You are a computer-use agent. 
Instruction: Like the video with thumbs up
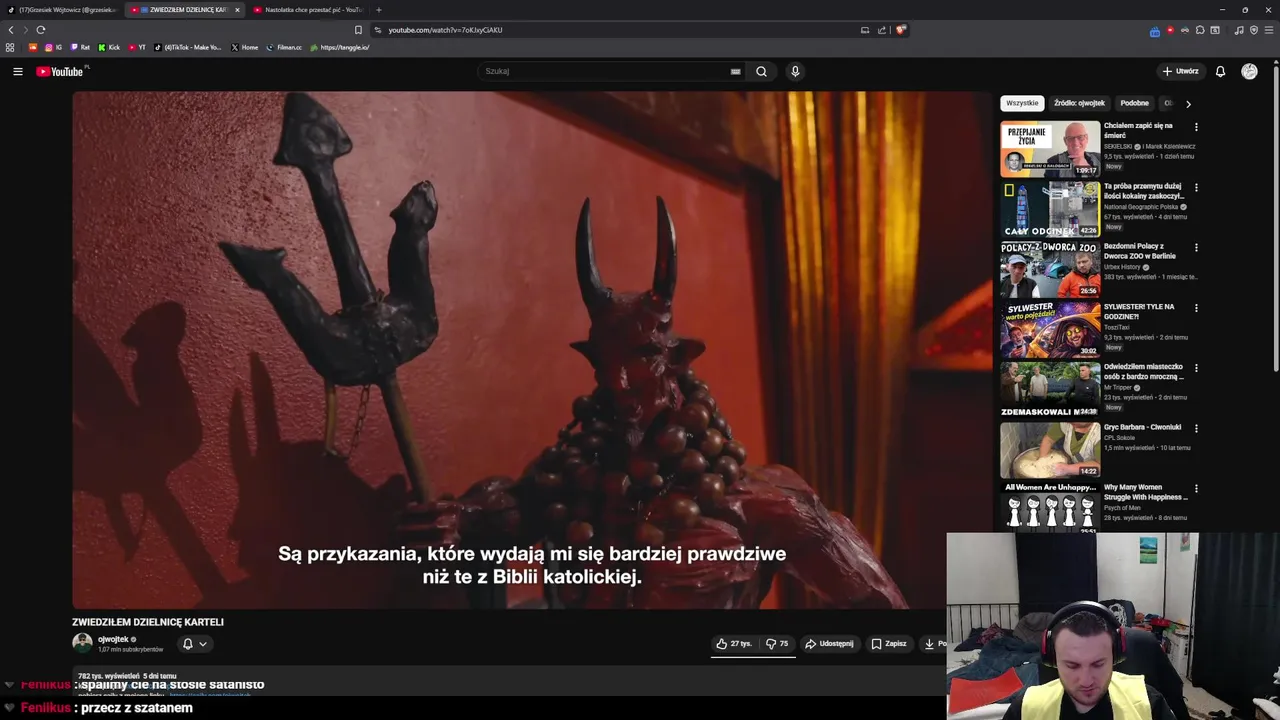tap(734, 644)
